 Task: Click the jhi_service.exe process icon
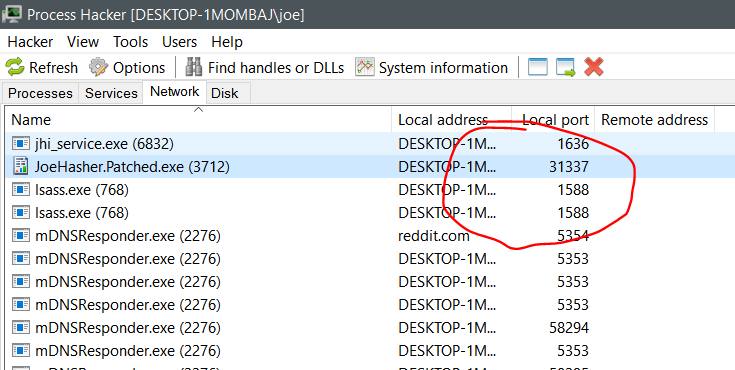21,143
